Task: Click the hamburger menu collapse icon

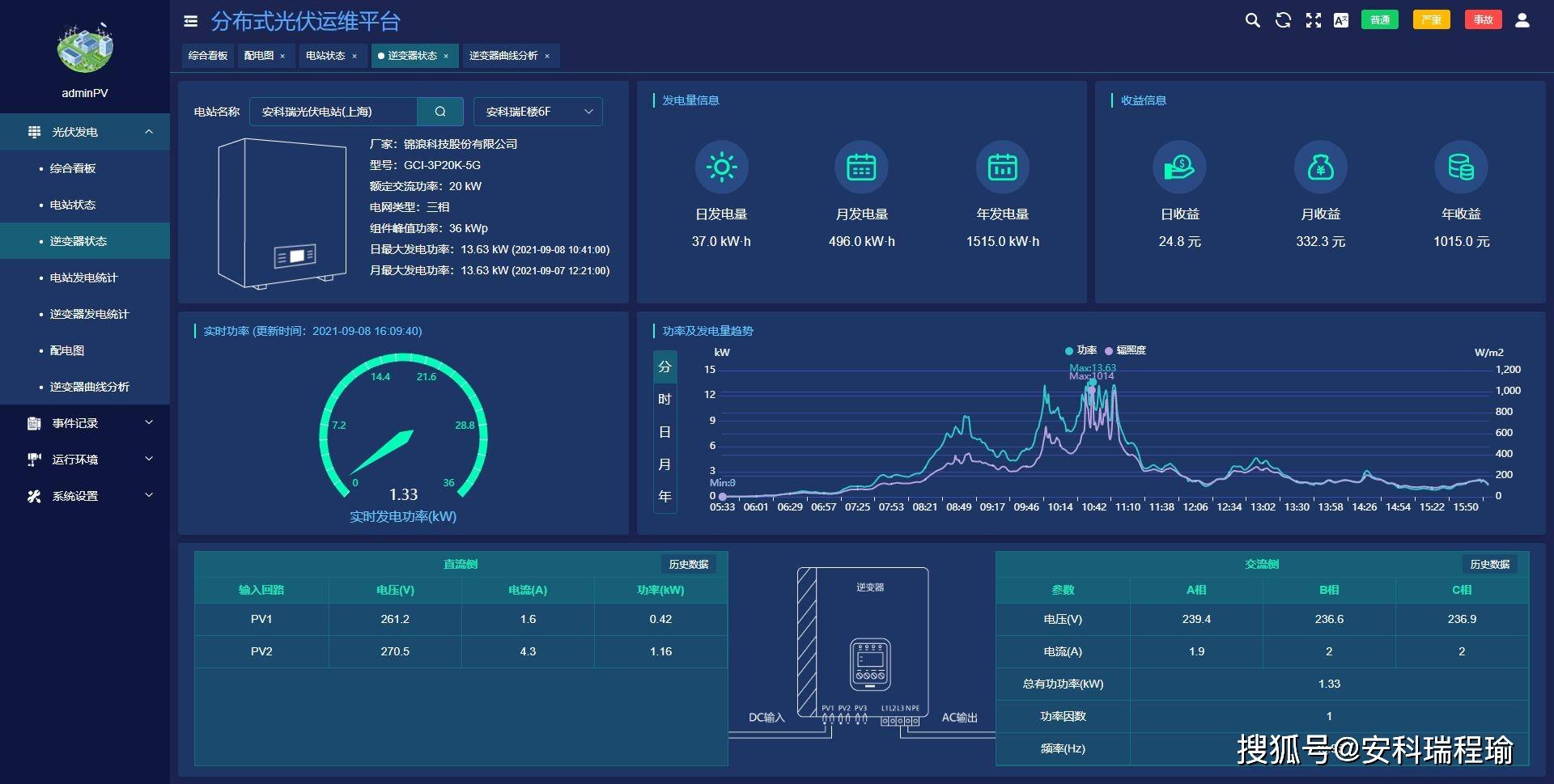Action: [191, 21]
